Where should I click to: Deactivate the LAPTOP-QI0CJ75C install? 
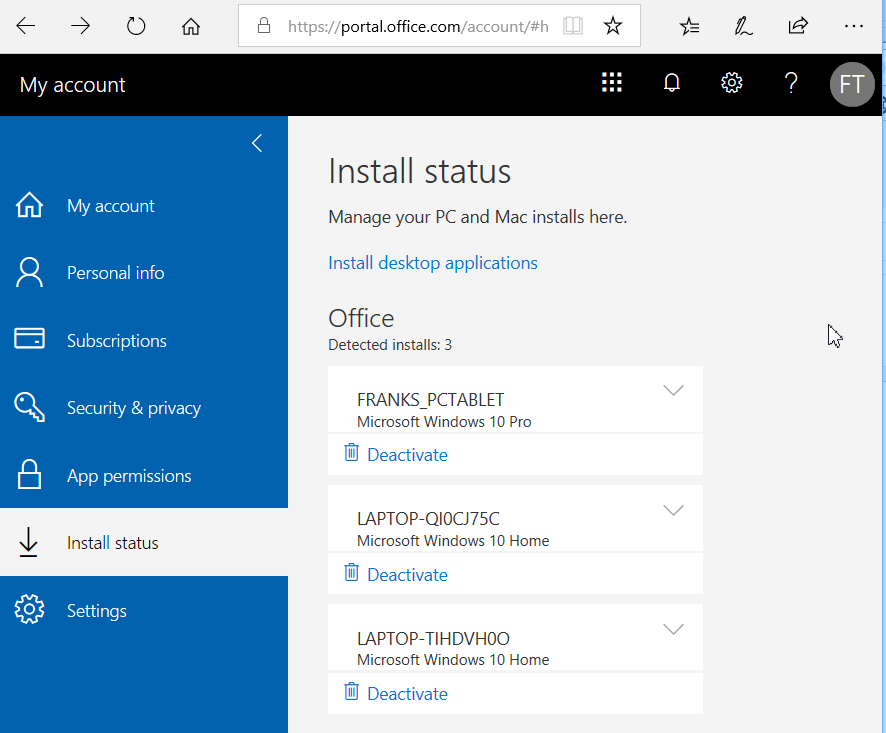click(x=407, y=575)
